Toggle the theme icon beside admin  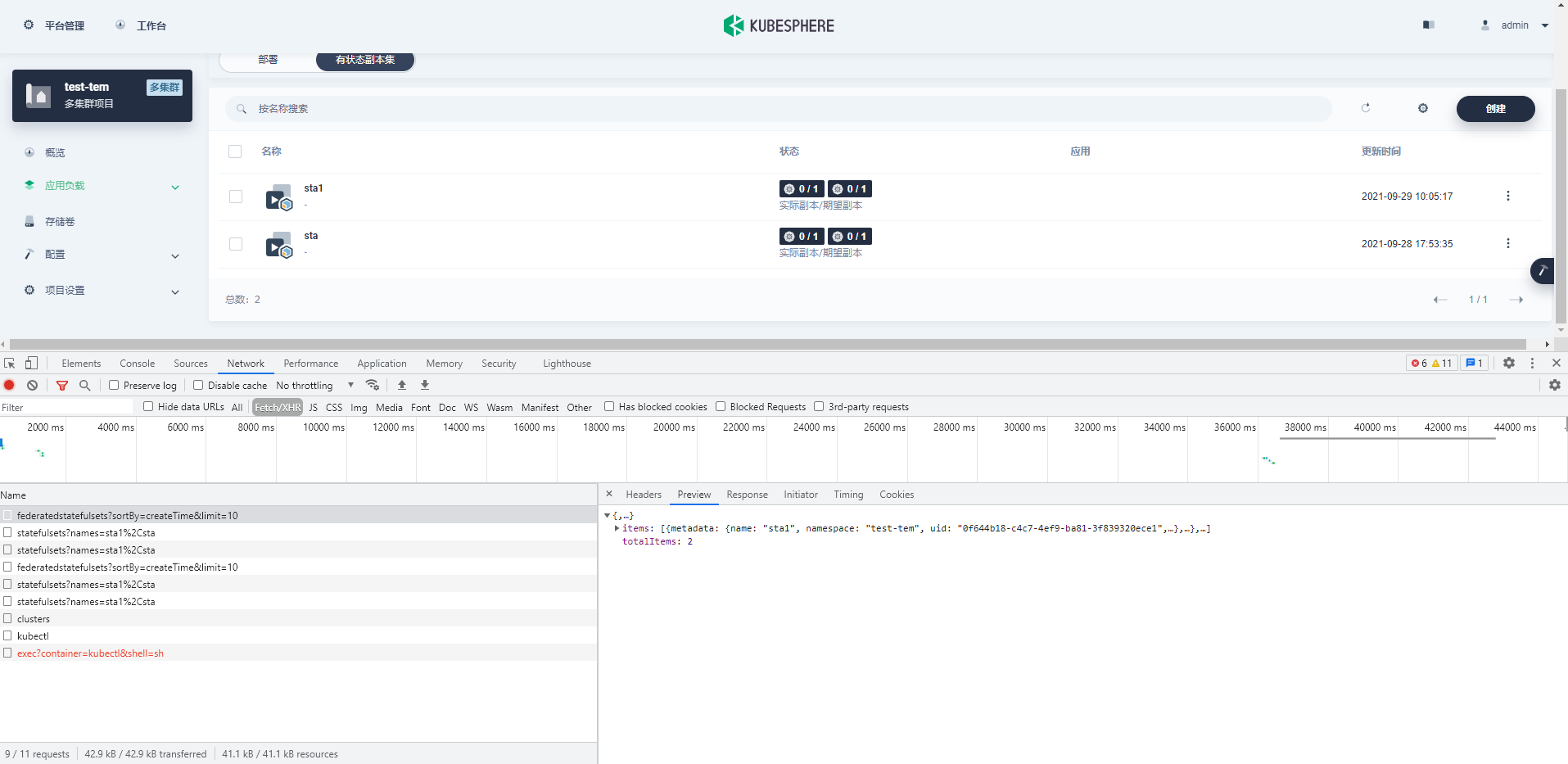point(1429,25)
